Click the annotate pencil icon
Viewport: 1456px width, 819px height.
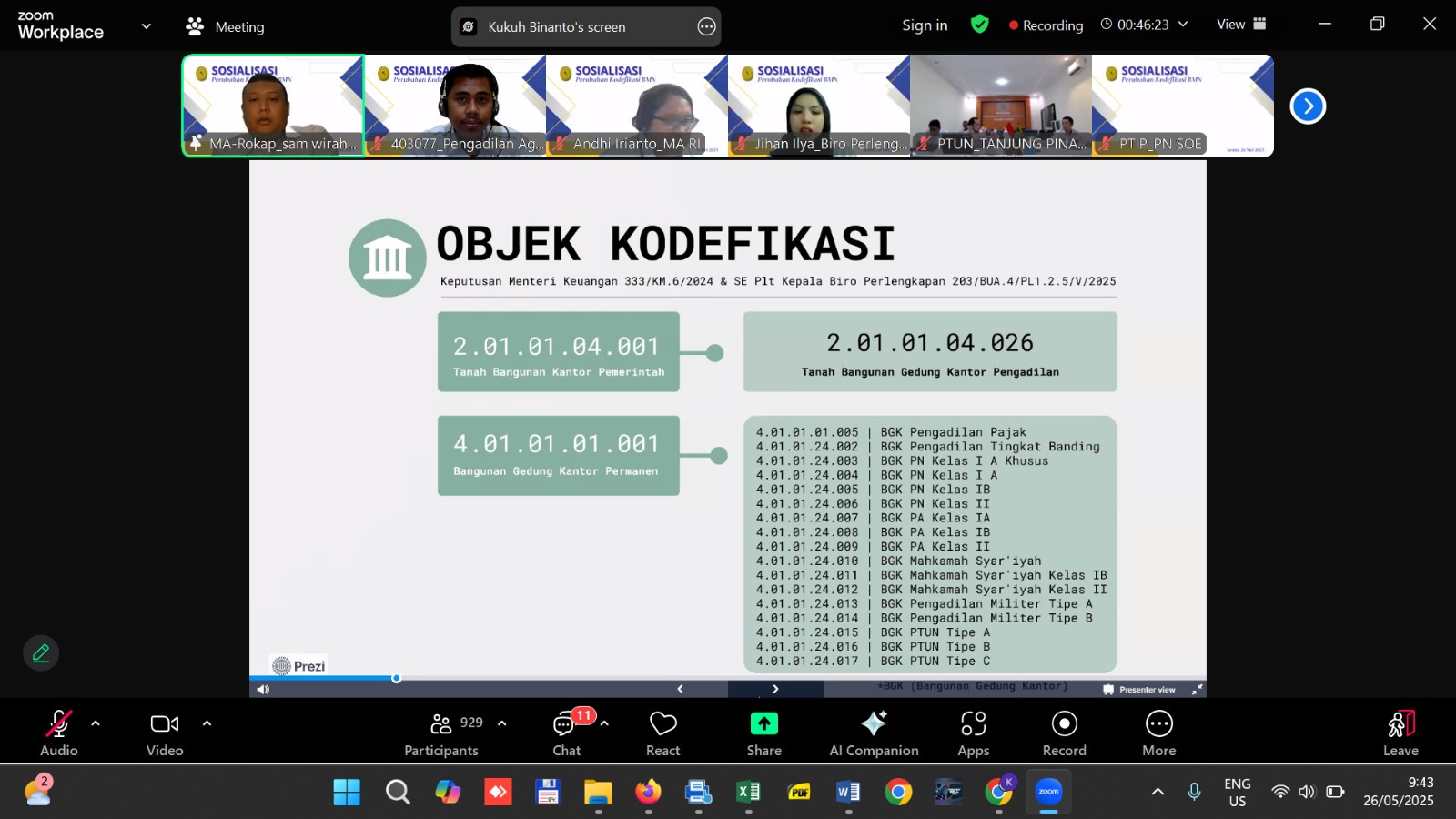(41, 653)
